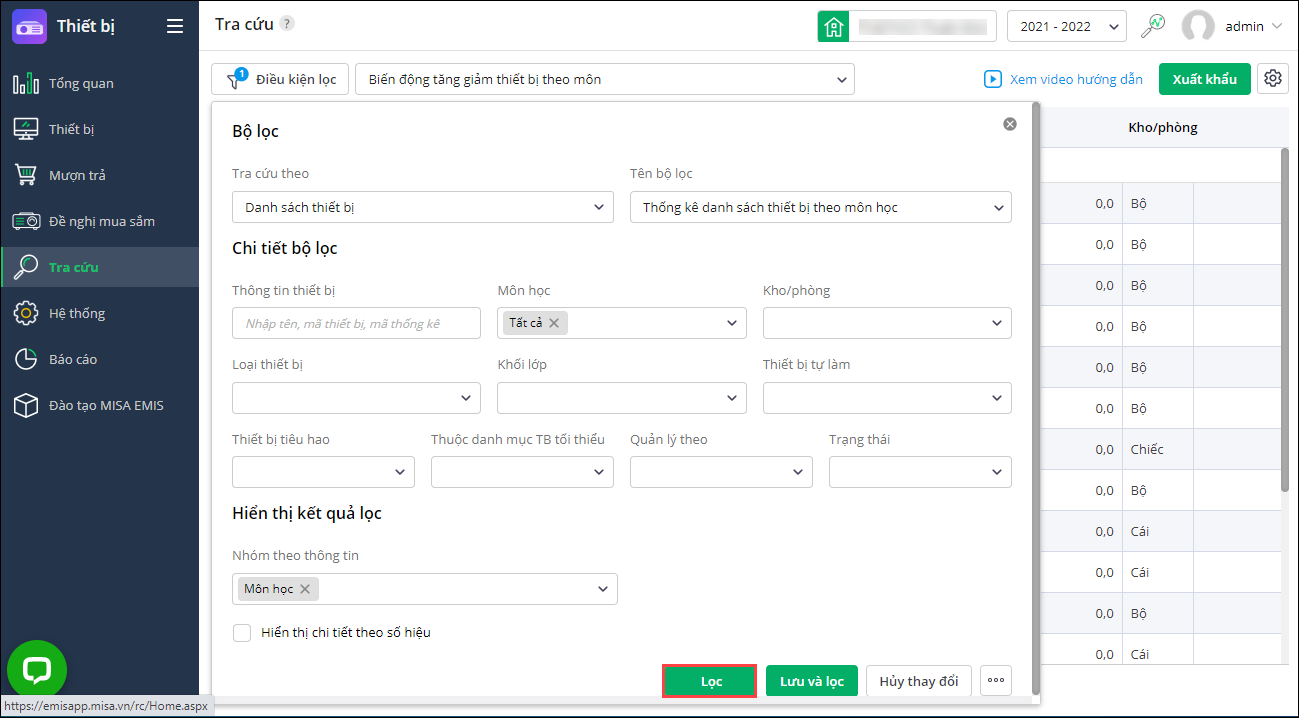Remove the Tất cả tag in Môn học
Image resolution: width=1299 pixels, height=718 pixels.
(x=554, y=323)
